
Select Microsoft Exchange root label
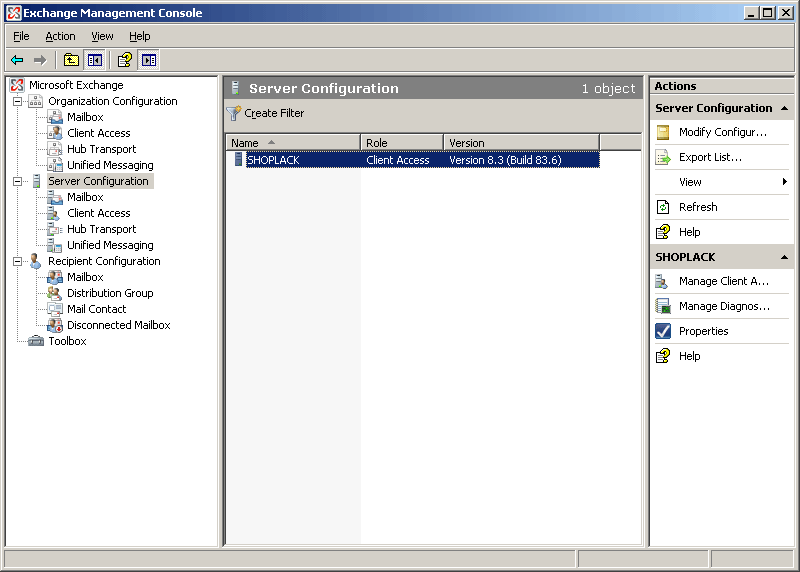(x=76, y=85)
